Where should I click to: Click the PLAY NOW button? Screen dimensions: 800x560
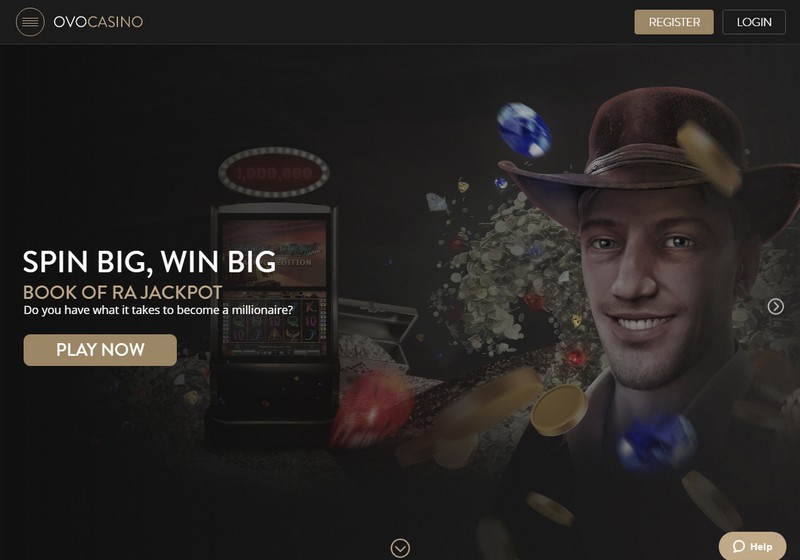click(x=100, y=350)
